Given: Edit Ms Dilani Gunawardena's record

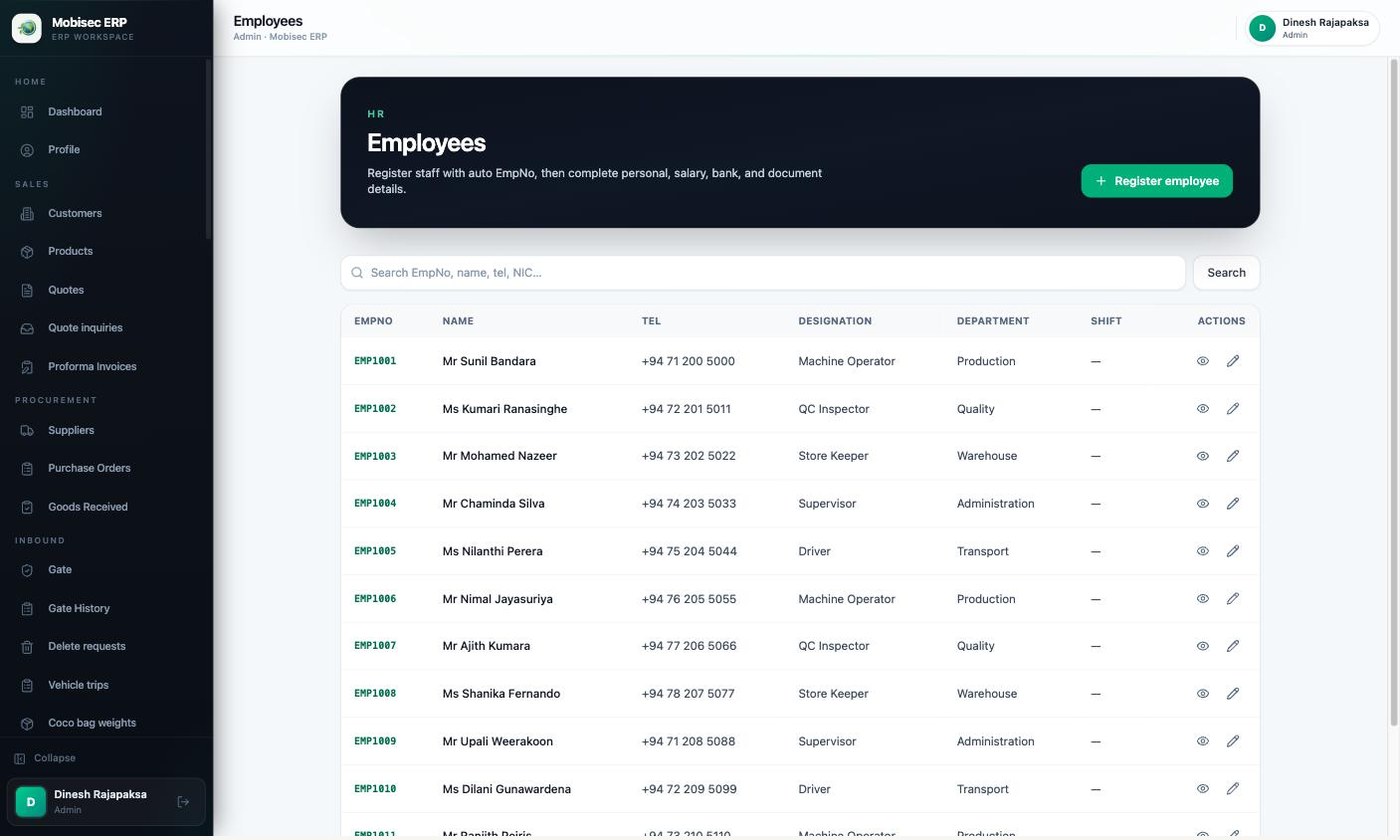Looking at the screenshot, I should coord(1233,789).
